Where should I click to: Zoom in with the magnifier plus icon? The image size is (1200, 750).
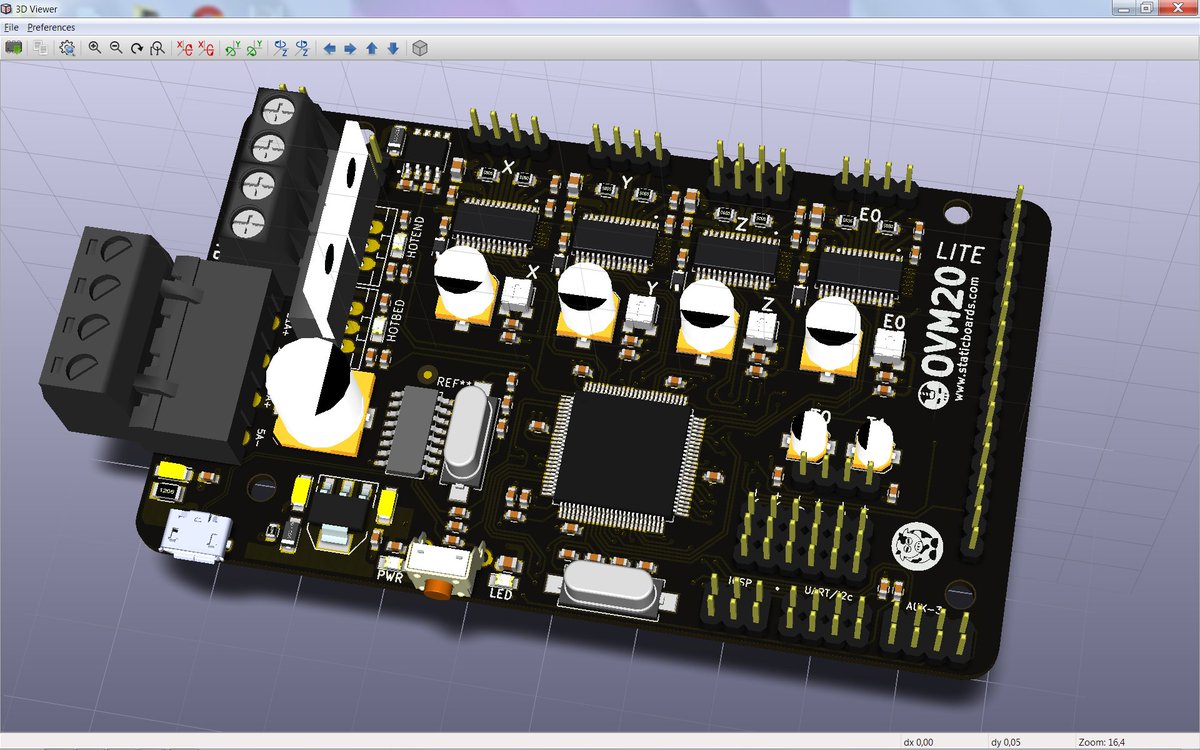tap(95, 47)
